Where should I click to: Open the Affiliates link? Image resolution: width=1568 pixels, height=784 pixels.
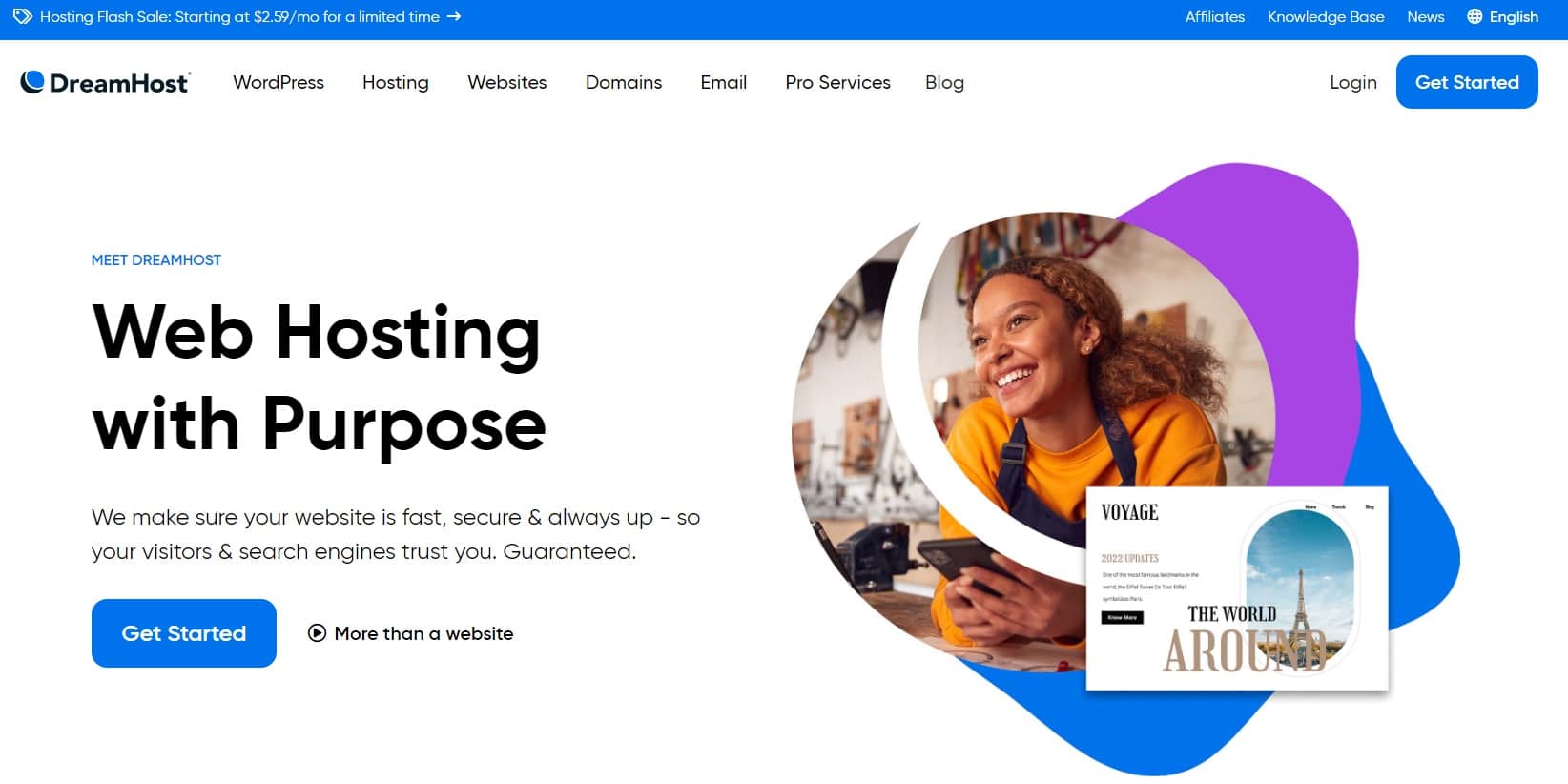tap(1215, 16)
